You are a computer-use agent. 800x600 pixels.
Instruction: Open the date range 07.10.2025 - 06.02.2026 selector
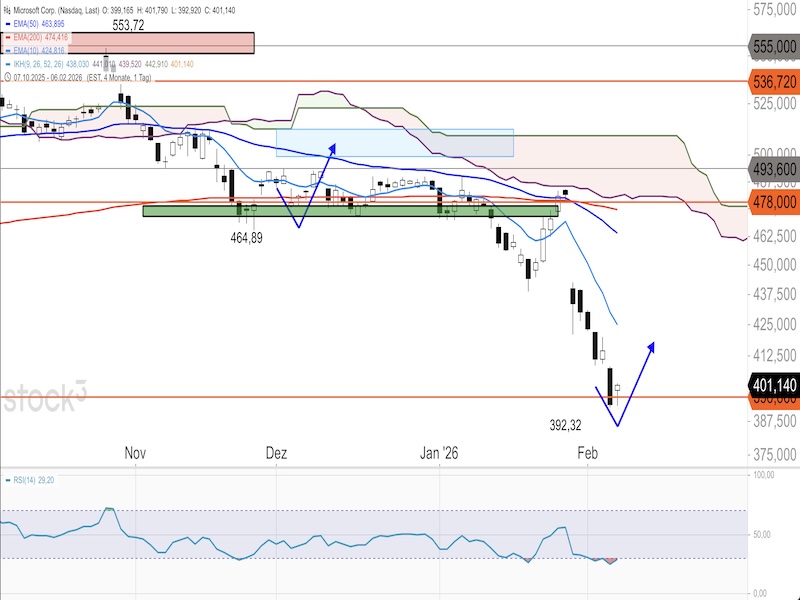60,75
